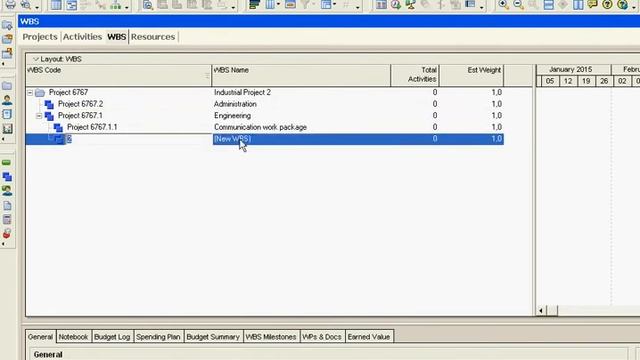This screenshot has height=360, width=640.
Task: Open Reports notebook icon in left sidebar
Action: click(x=7, y=114)
